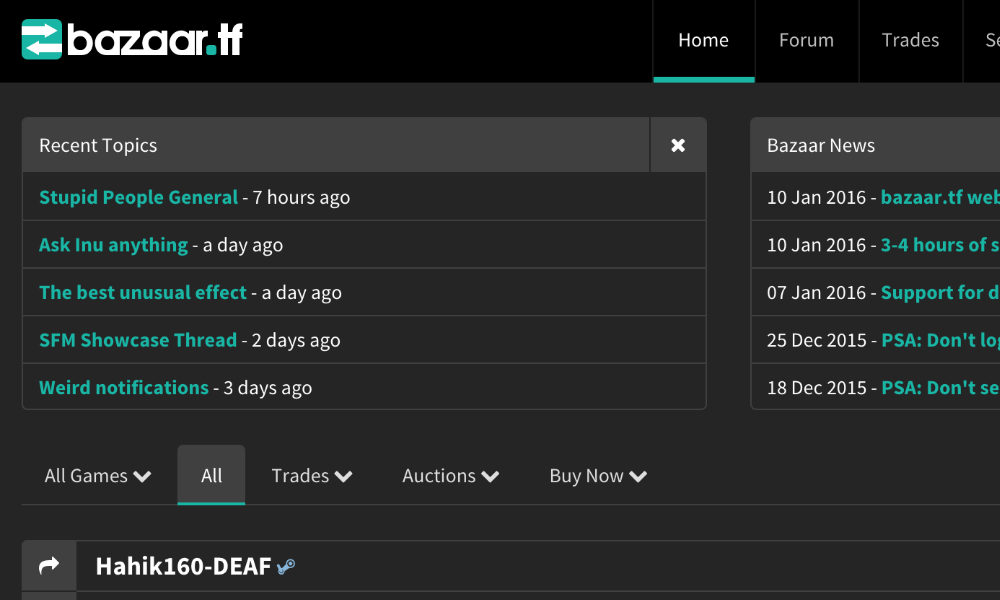Go to the Home navigation tab
The height and width of the screenshot is (600, 1000).
coord(703,41)
